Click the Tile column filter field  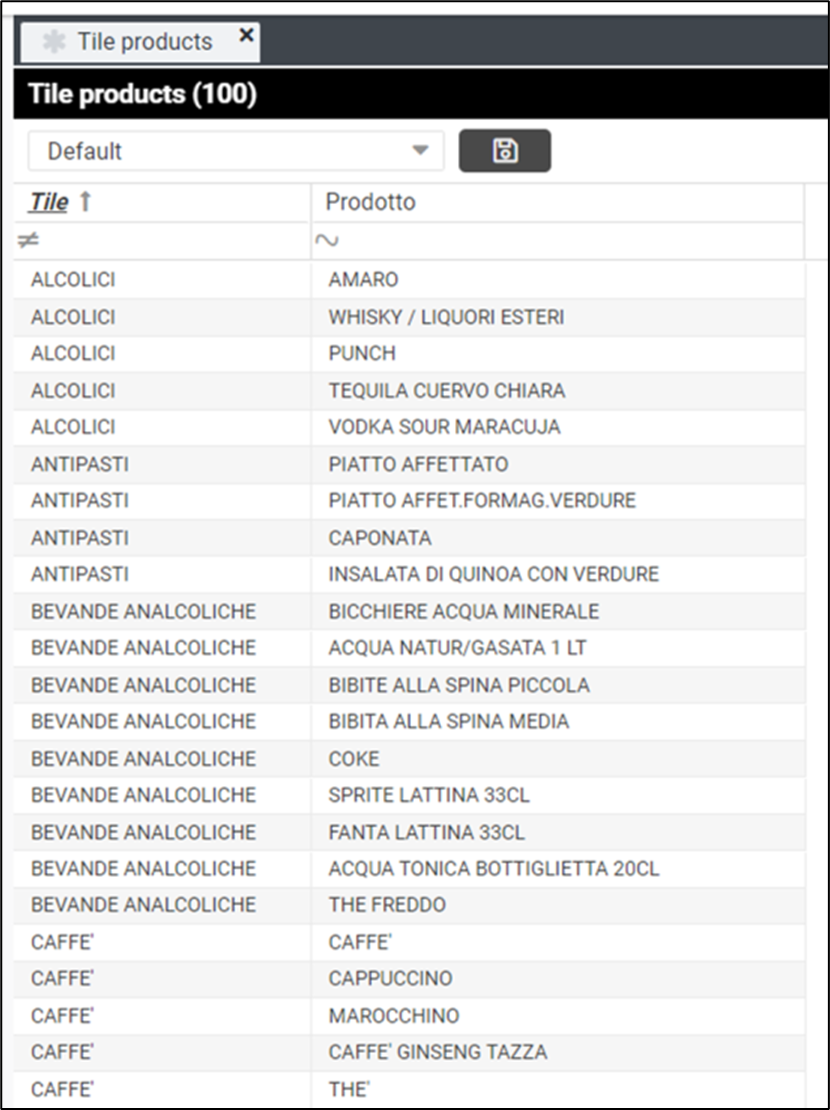(170, 240)
